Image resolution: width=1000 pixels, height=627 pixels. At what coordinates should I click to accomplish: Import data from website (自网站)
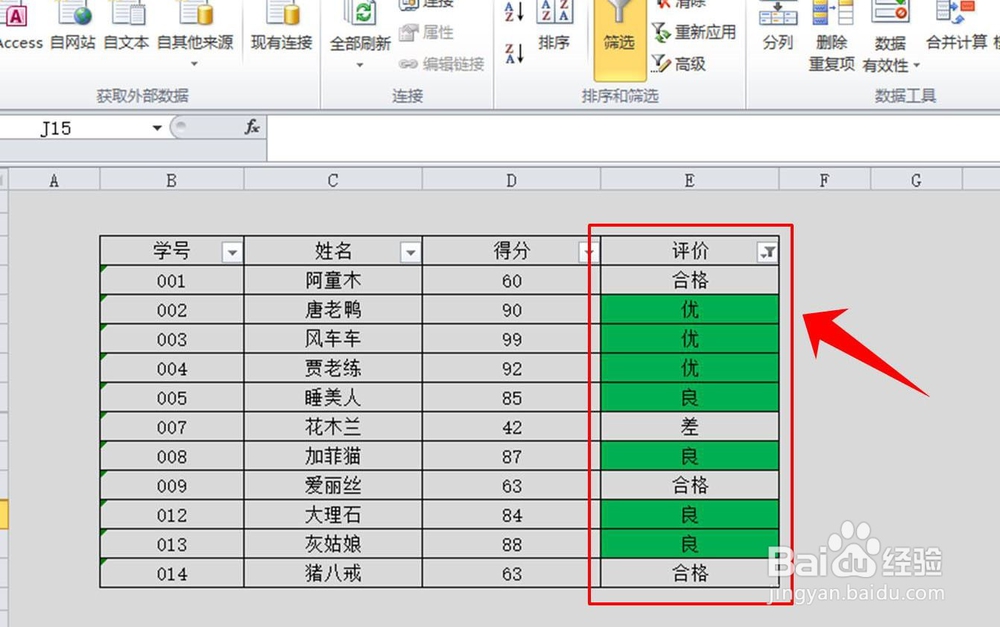point(73,26)
